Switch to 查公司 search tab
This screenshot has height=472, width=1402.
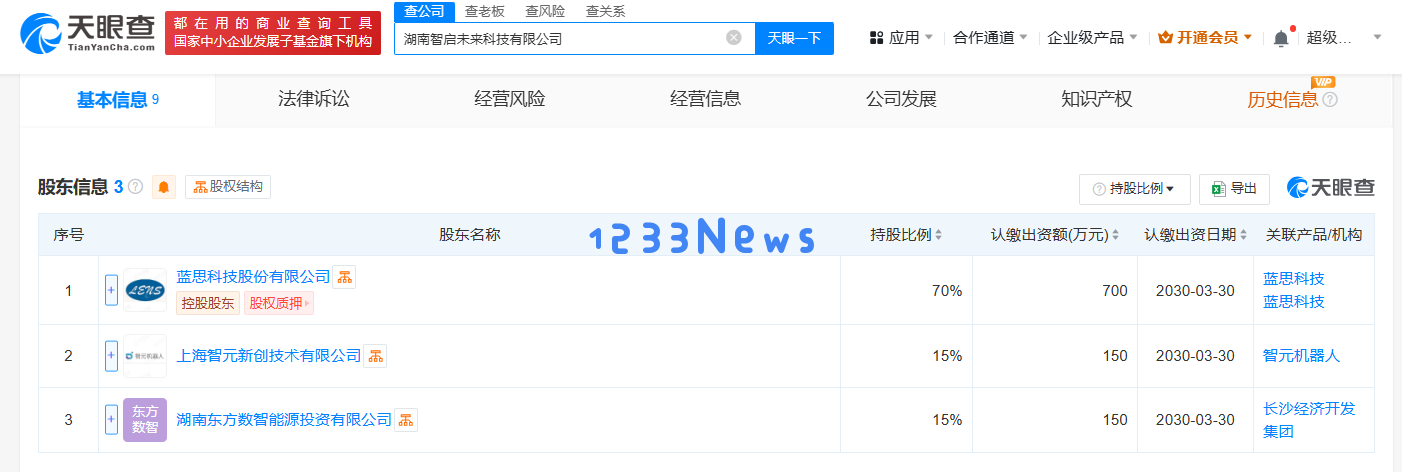coord(425,11)
